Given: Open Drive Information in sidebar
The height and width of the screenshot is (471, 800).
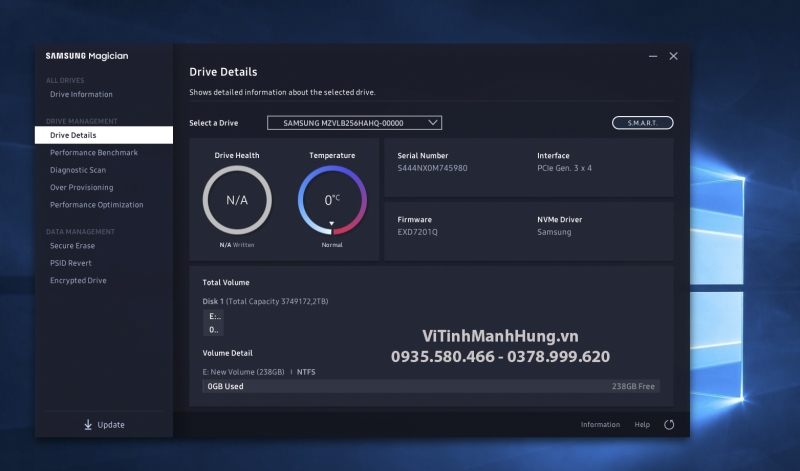Looking at the screenshot, I should tap(81, 94).
